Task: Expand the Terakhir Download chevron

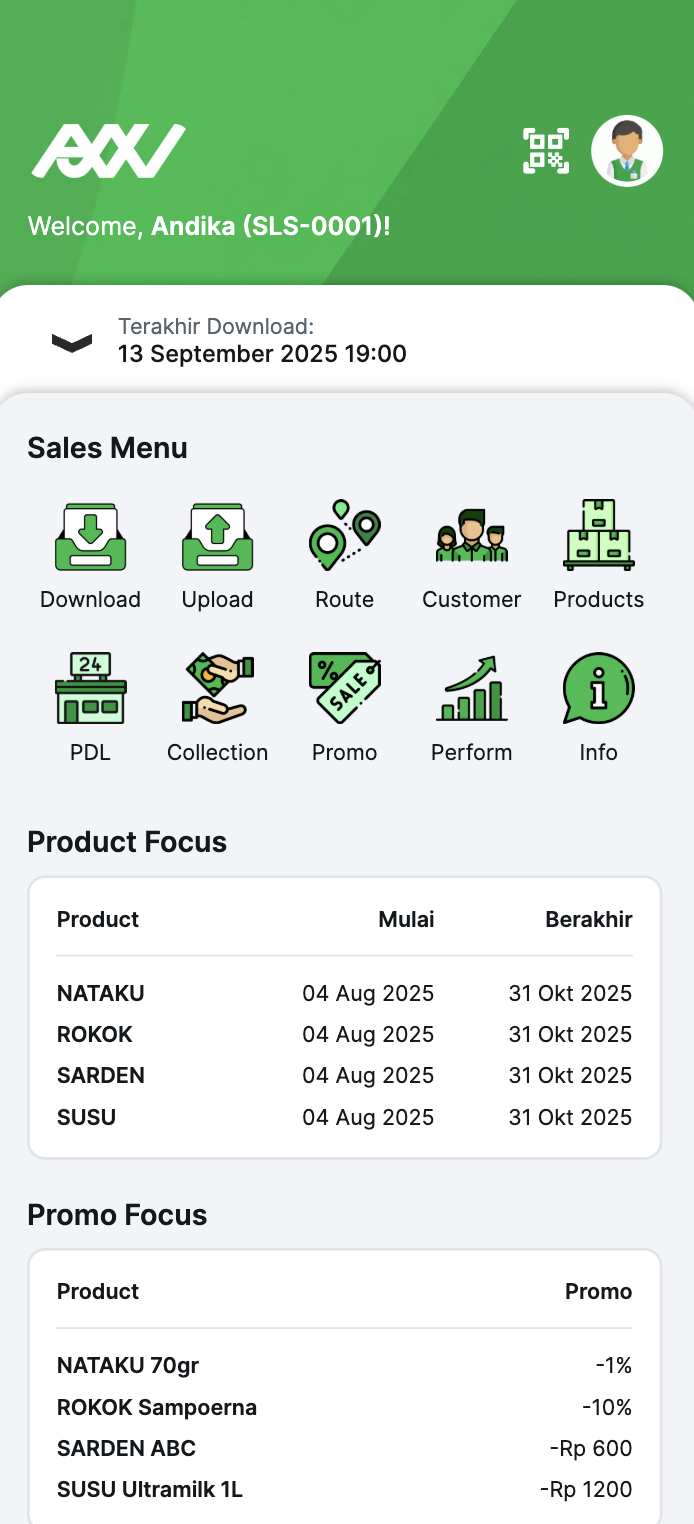Action: pos(72,342)
